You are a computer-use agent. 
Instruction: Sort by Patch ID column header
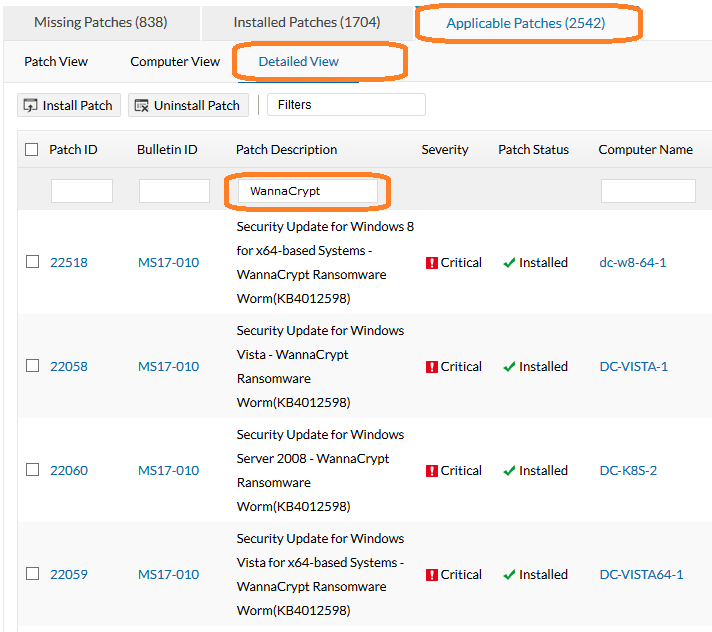[x=73, y=149]
